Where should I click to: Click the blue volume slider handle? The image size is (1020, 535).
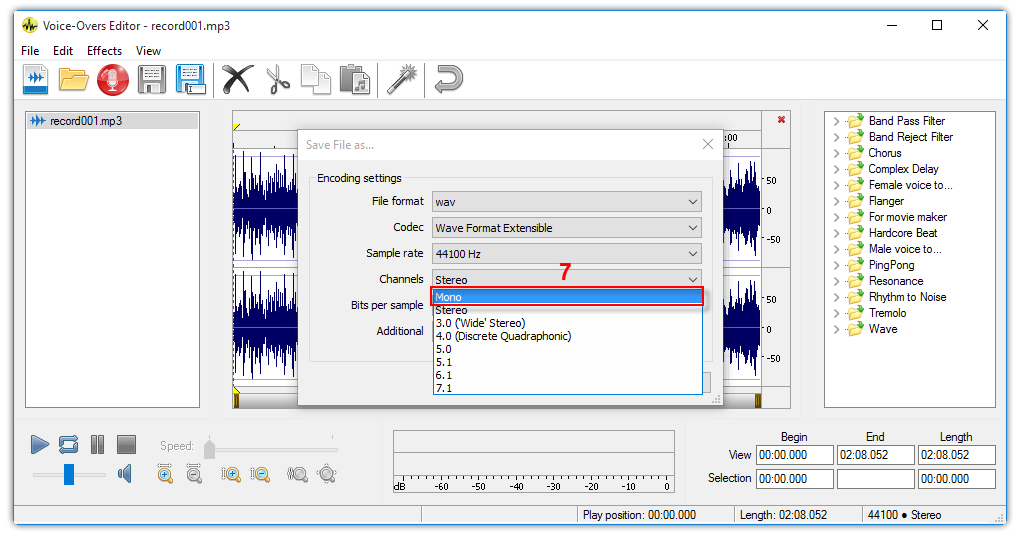click(x=69, y=474)
